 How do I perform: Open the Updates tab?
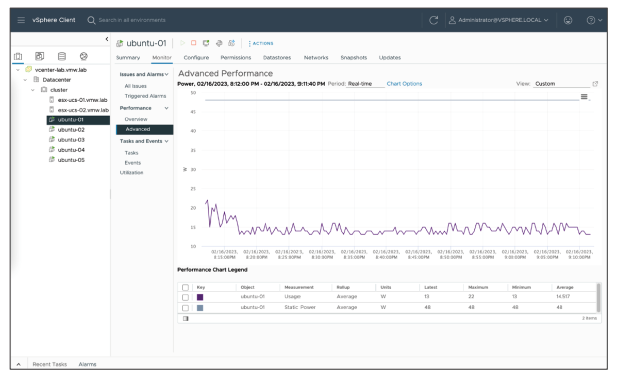click(390, 57)
